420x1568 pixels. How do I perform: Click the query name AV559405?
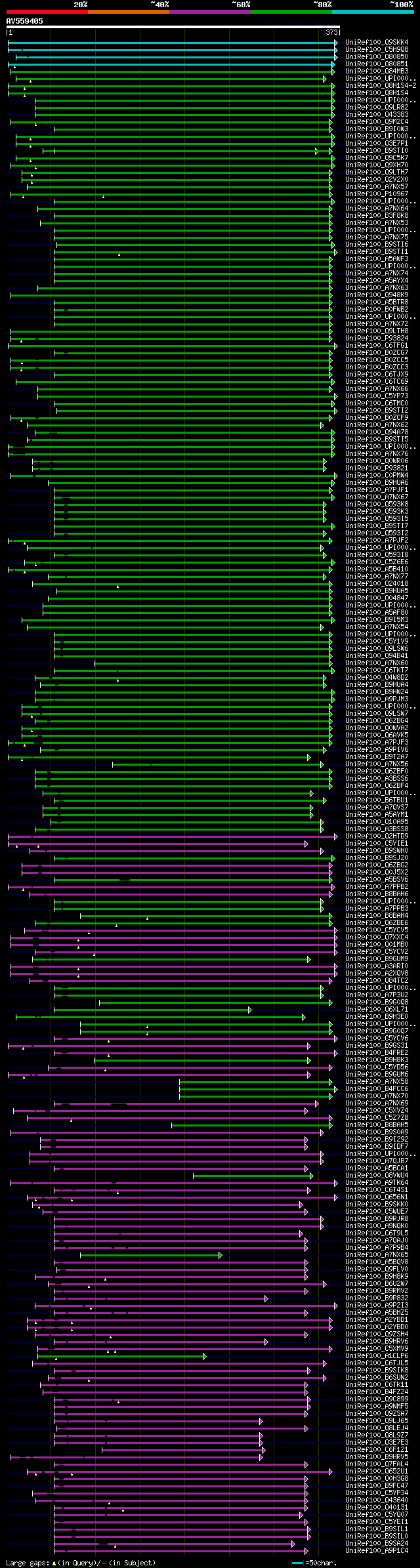click(x=25, y=21)
